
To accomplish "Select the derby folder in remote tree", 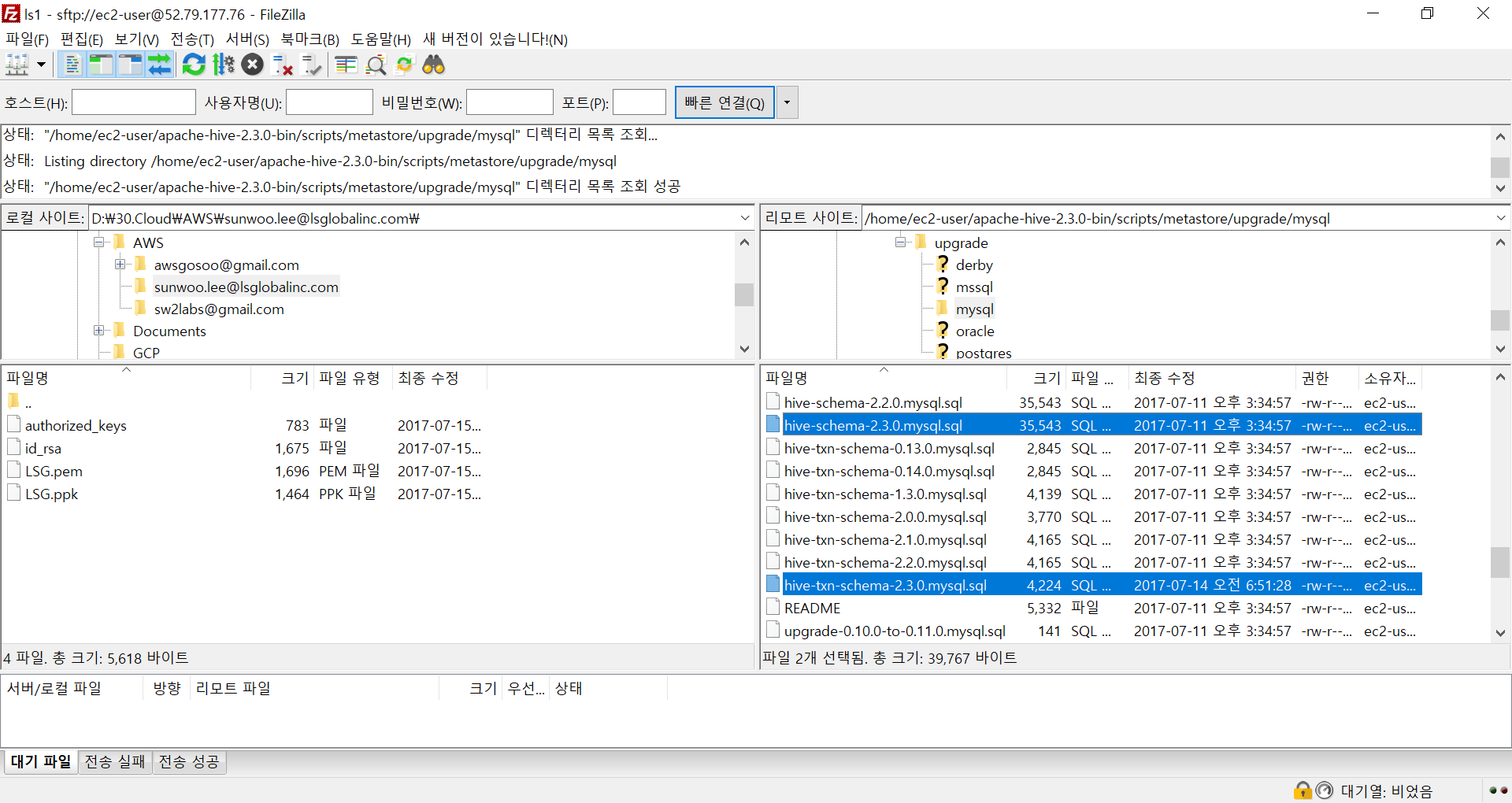I will 974,265.
